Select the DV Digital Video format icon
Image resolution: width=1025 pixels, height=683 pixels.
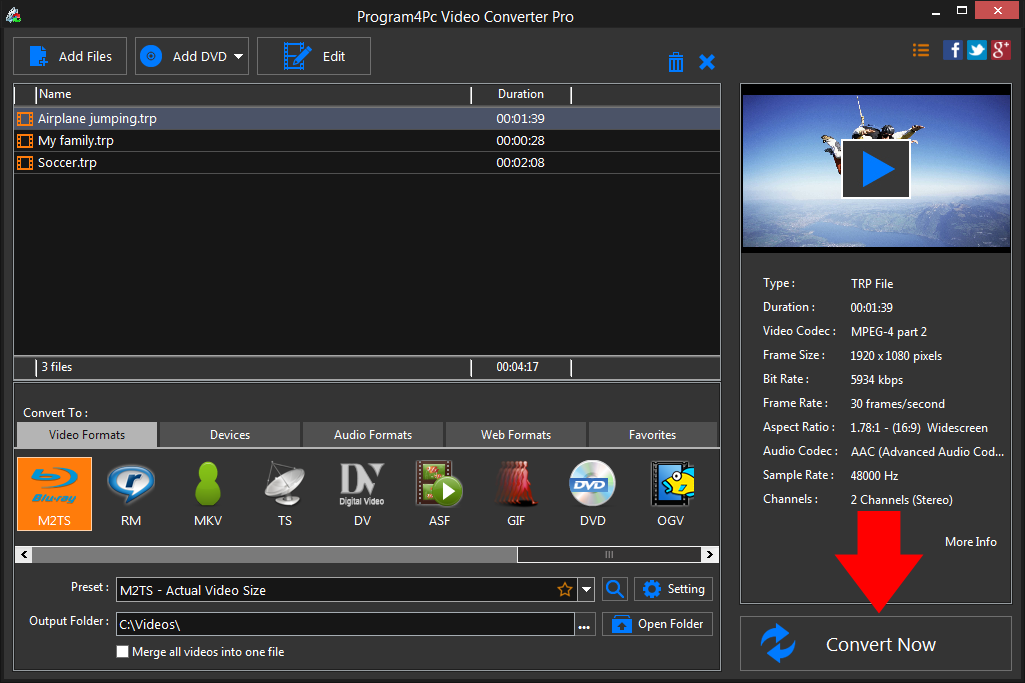[x=362, y=493]
